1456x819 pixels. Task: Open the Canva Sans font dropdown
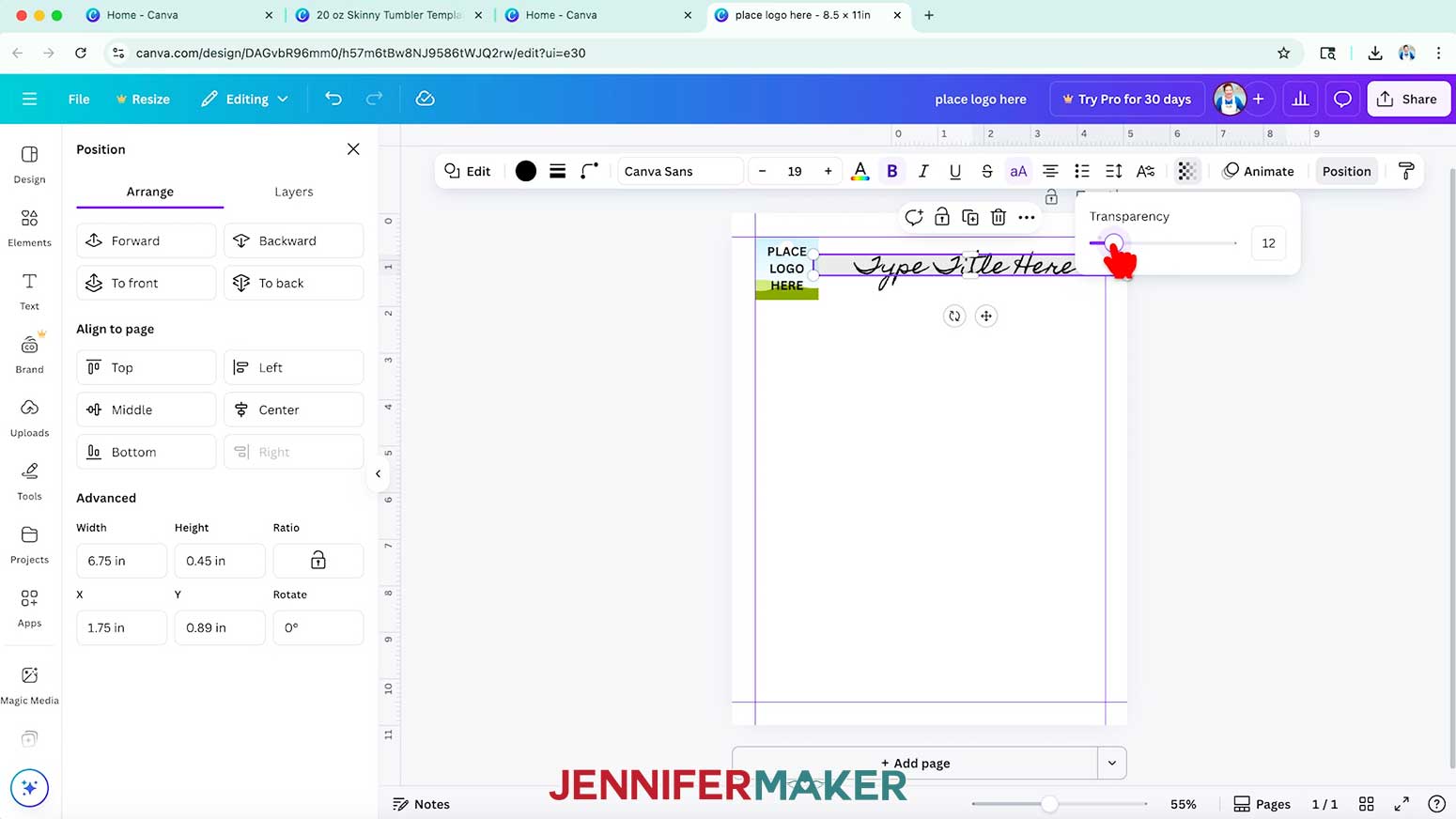coord(680,171)
